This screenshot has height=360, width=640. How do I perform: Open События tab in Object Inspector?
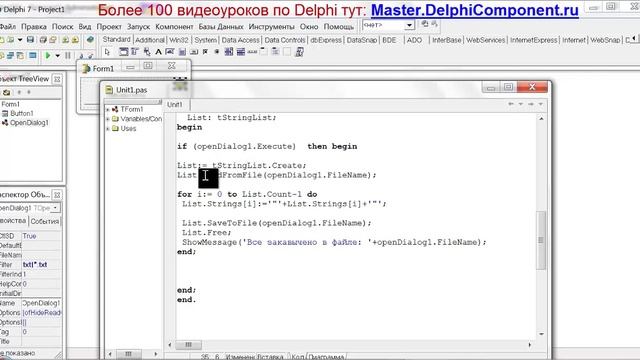pyautogui.click(x=44, y=221)
